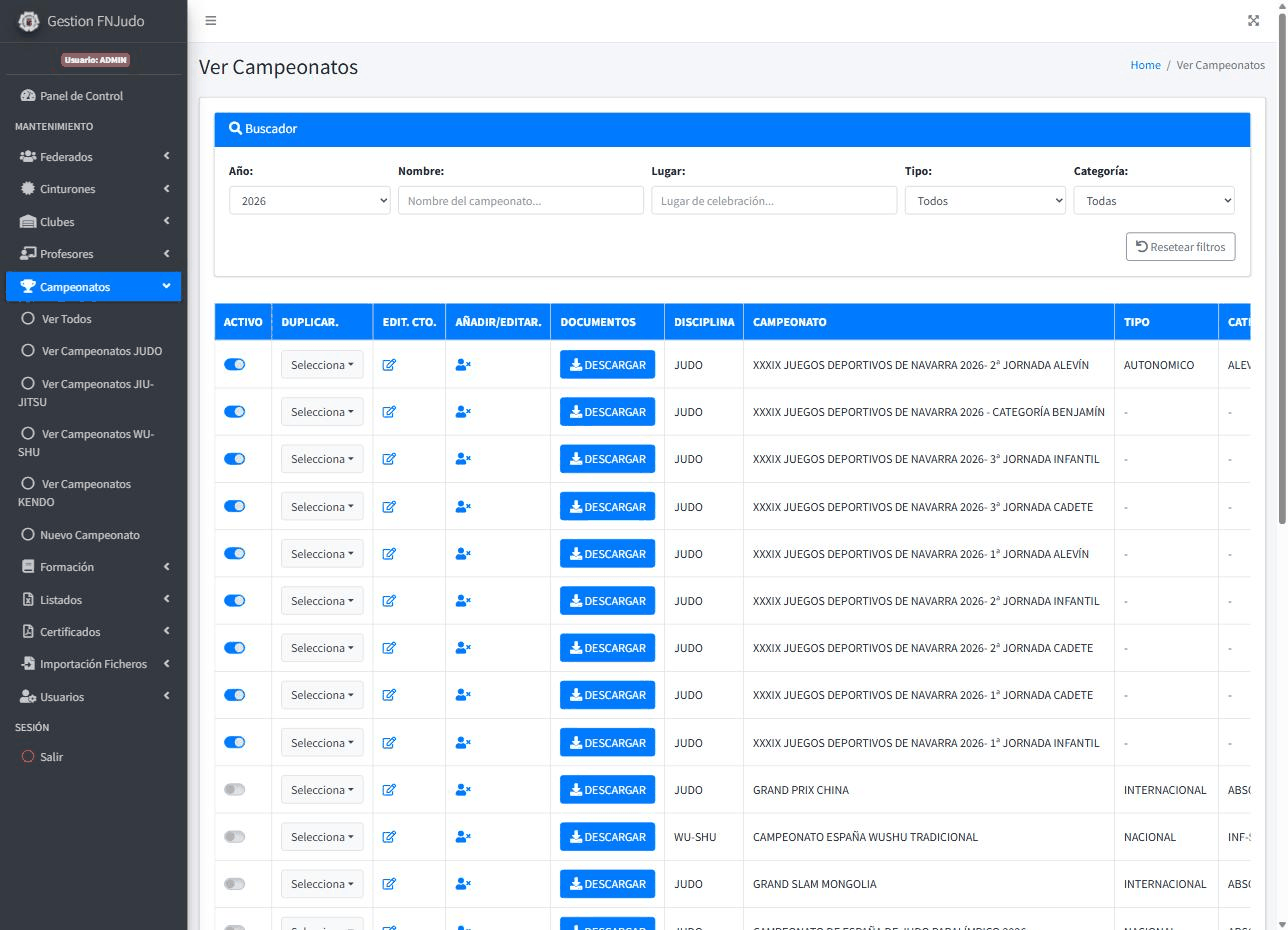Open add/edit participants icon for 1ª JORNADA ALEVÍN
This screenshot has width=1288, height=930.
coord(463,554)
